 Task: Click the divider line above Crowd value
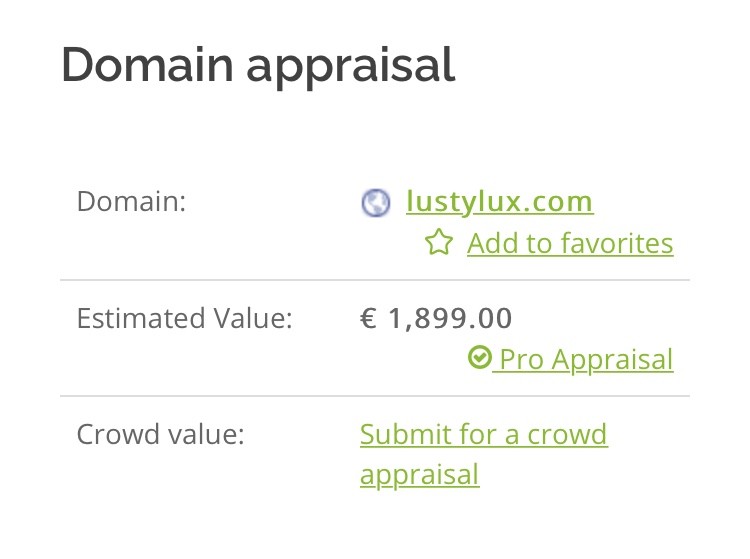pyautogui.click(x=375, y=396)
